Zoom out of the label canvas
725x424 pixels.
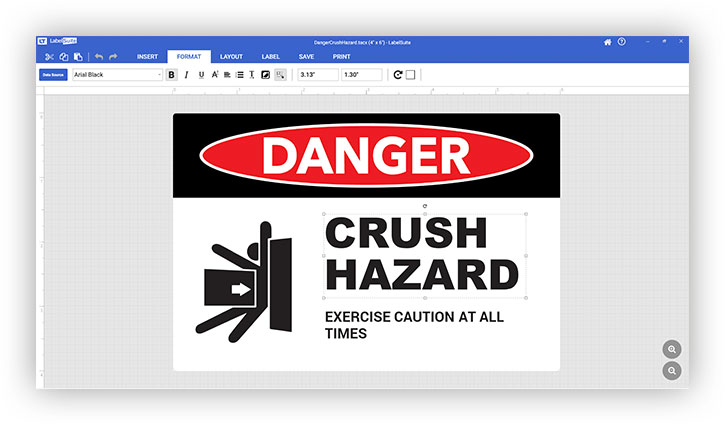click(x=672, y=371)
